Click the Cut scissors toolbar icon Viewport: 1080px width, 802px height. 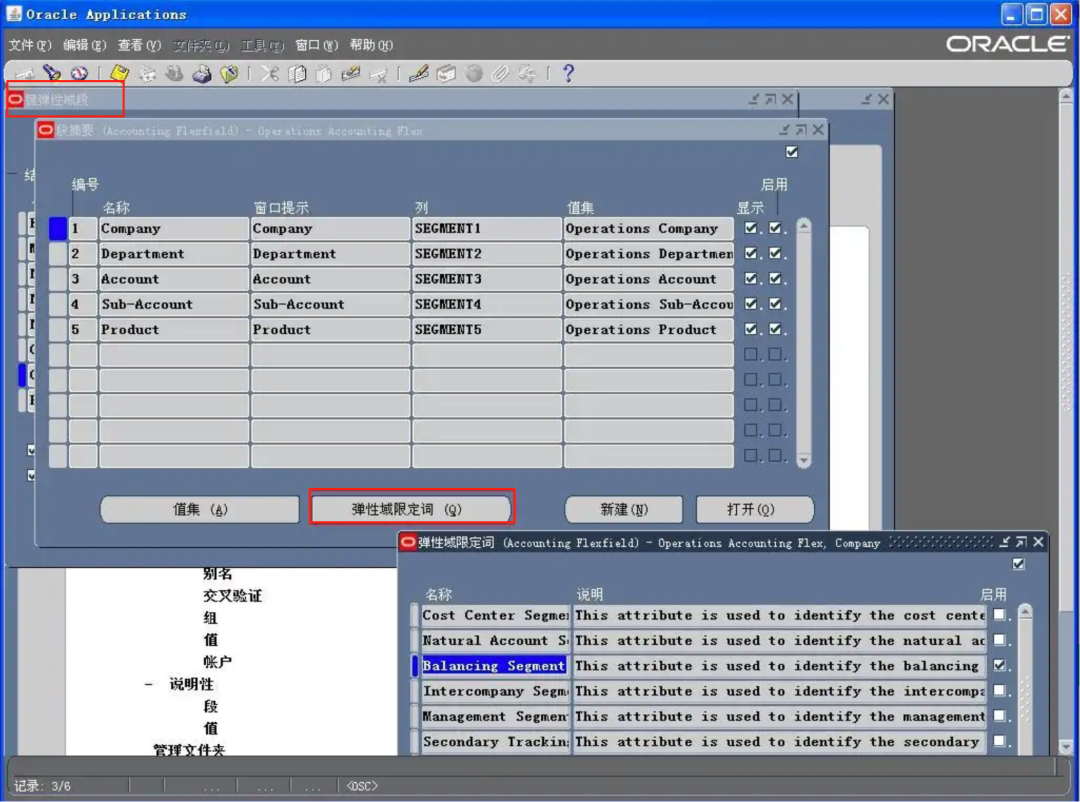[x=269, y=74]
